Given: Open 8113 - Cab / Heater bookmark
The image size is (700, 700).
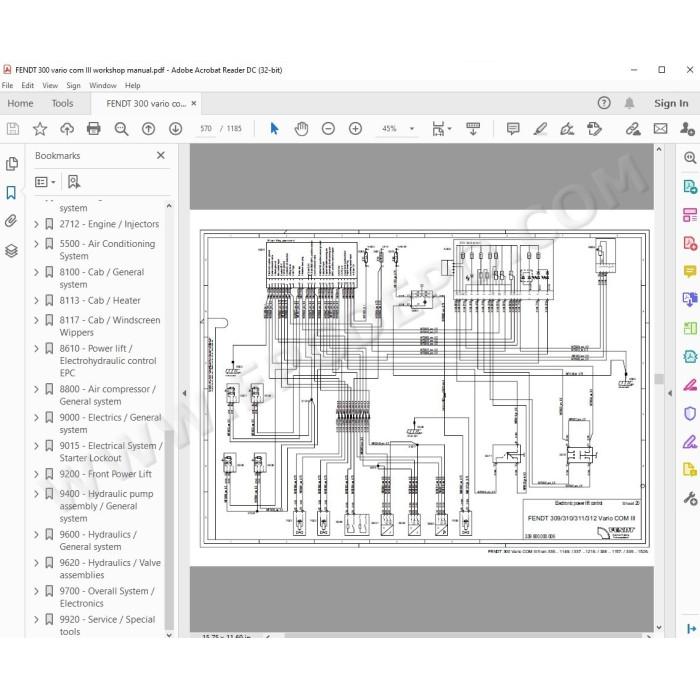Looking at the screenshot, I should (x=100, y=301).
